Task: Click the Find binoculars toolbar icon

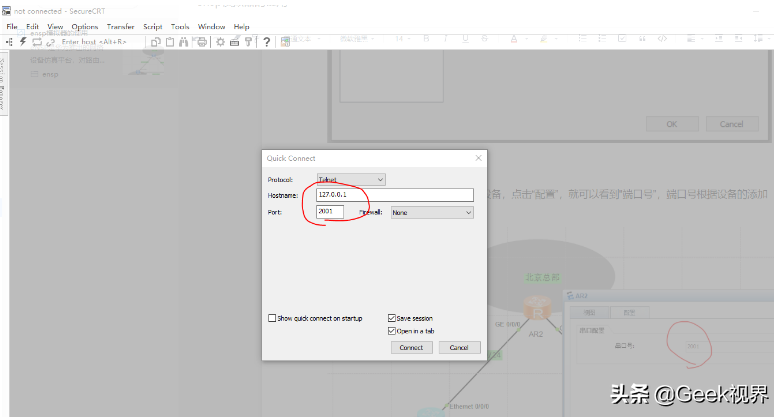Action: coord(184,42)
